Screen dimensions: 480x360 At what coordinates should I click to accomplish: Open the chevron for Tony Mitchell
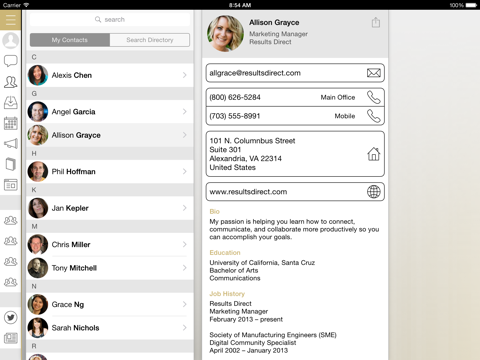(x=184, y=268)
